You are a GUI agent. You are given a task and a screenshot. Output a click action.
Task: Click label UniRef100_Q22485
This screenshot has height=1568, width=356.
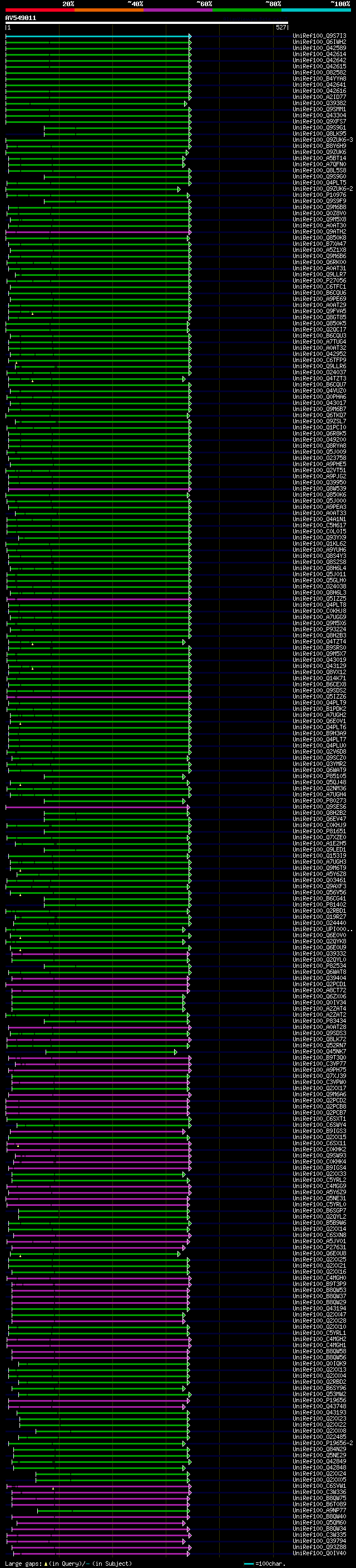coord(319,1437)
